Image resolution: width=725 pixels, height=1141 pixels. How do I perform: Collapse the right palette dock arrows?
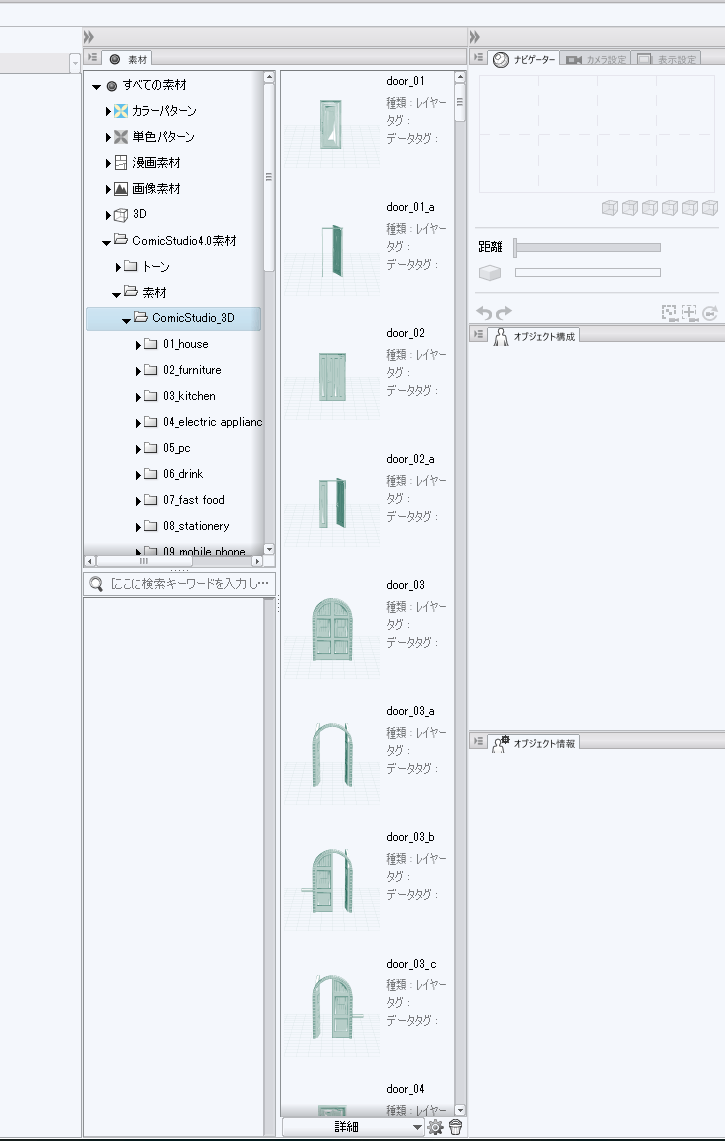(475, 37)
